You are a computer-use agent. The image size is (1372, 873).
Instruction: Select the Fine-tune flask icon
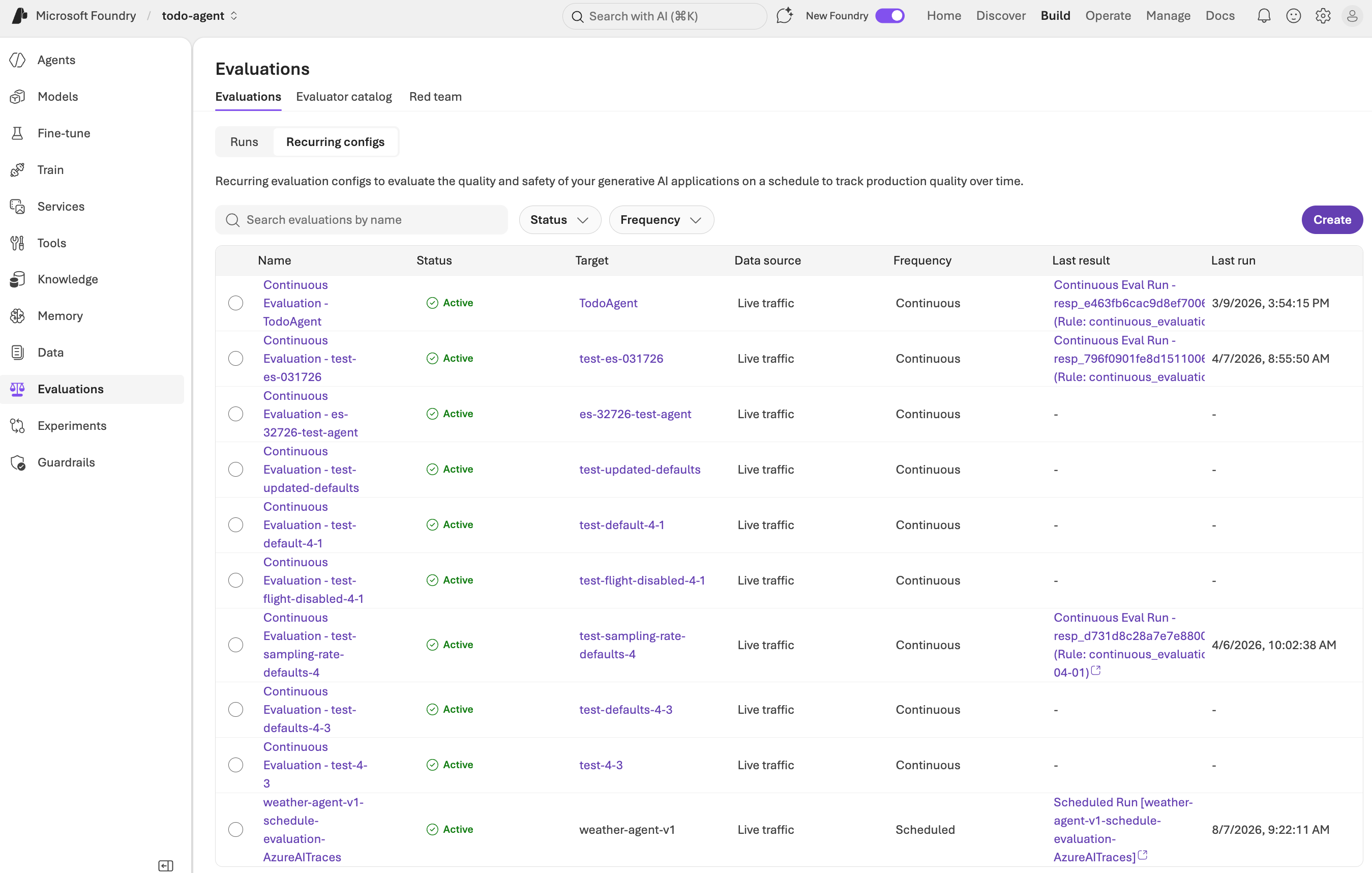(18, 133)
